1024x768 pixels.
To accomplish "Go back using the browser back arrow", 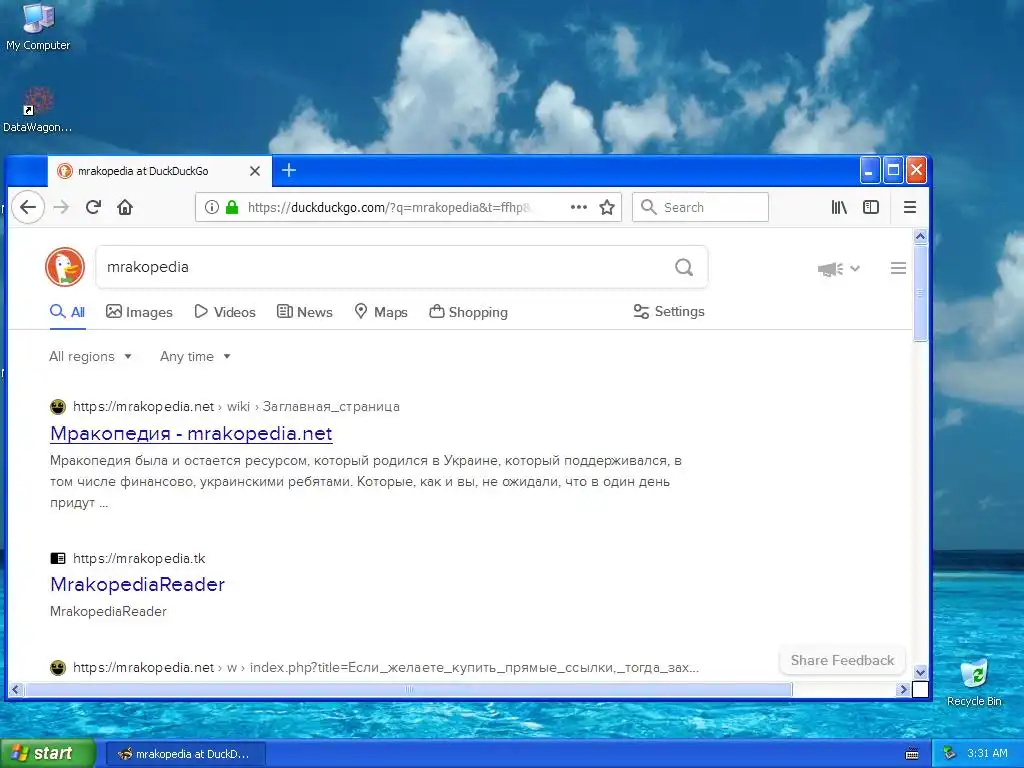I will (27, 207).
